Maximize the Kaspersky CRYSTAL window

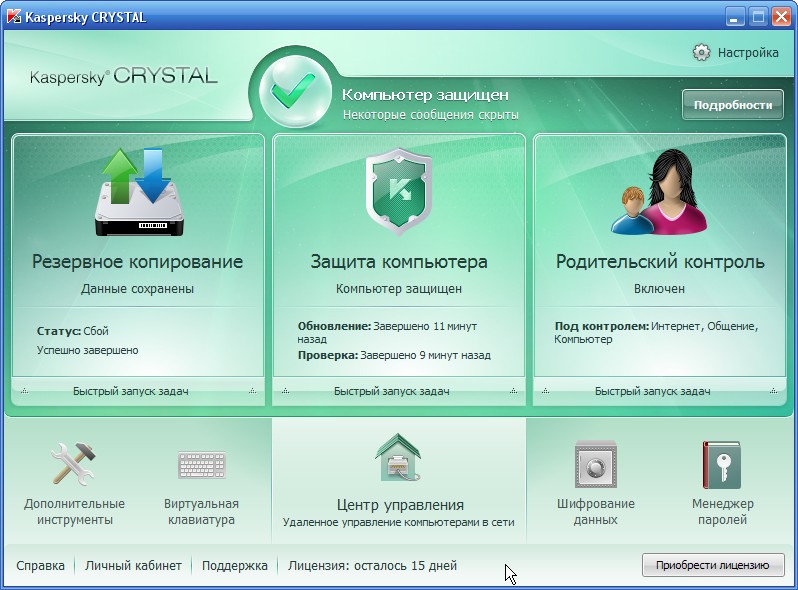tap(758, 17)
